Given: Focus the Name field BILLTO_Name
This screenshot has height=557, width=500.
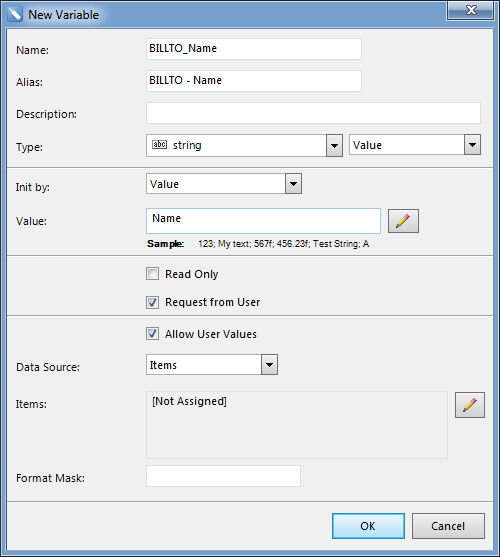Looking at the screenshot, I should coord(254,49).
